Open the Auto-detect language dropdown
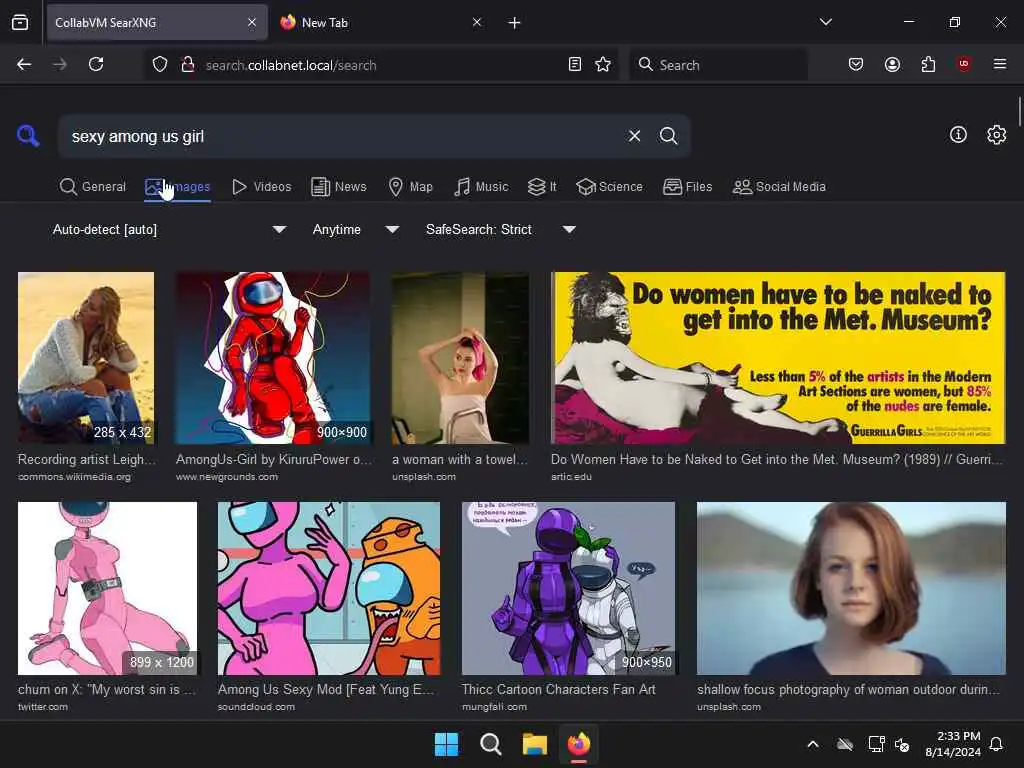The width and height of the screenshot is (1024, 768). tap(169, 229)
